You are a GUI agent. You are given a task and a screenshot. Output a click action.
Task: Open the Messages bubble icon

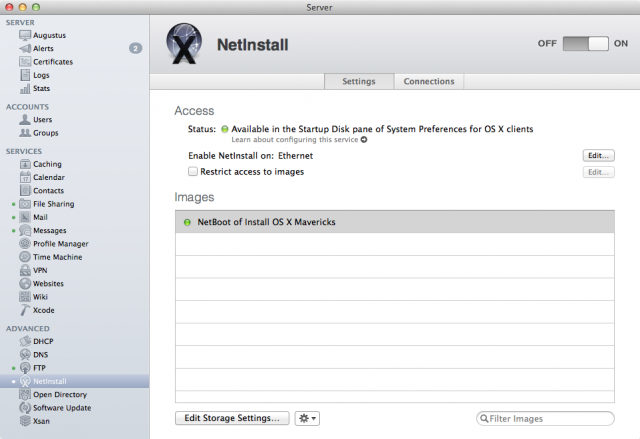[25, 231]
